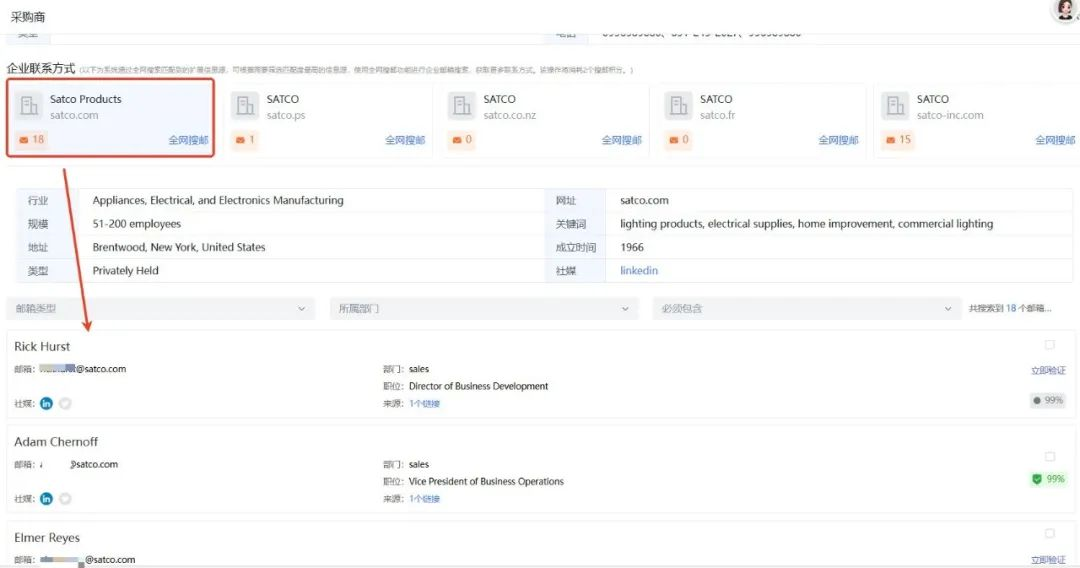Click the 共搜索到 18 个邮箱 result count
Screen dimensions: 1080x568
coord(1010,308)
